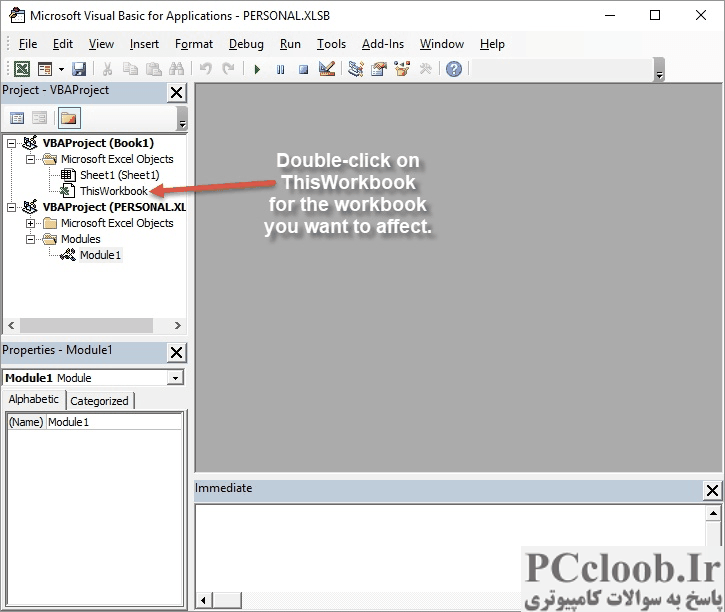This screenshot has height=612, width=725.
Task: Collapse the Modules folder
Action: [x=31, y=239]
